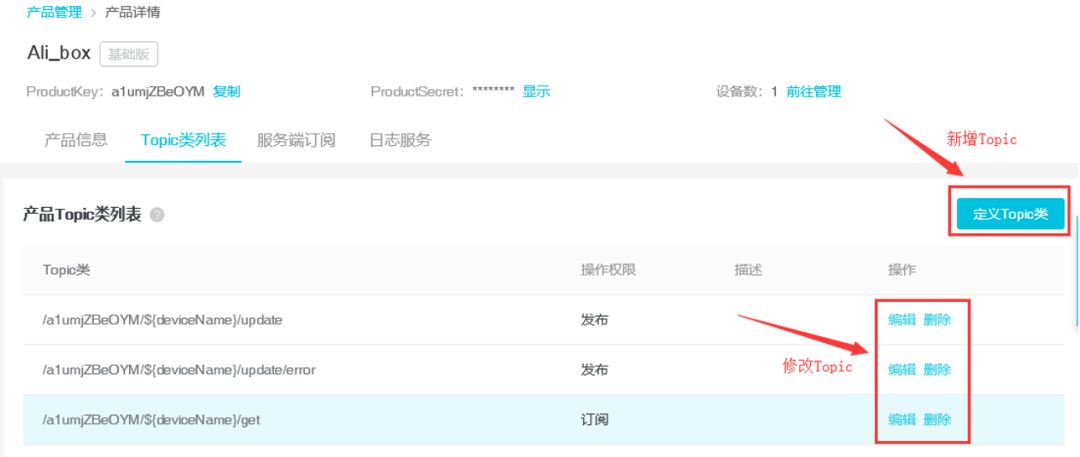Viewport: 1080px width, 457px height.
Task: Click 显示 to reveal ProductSecret
Action: 536,91
